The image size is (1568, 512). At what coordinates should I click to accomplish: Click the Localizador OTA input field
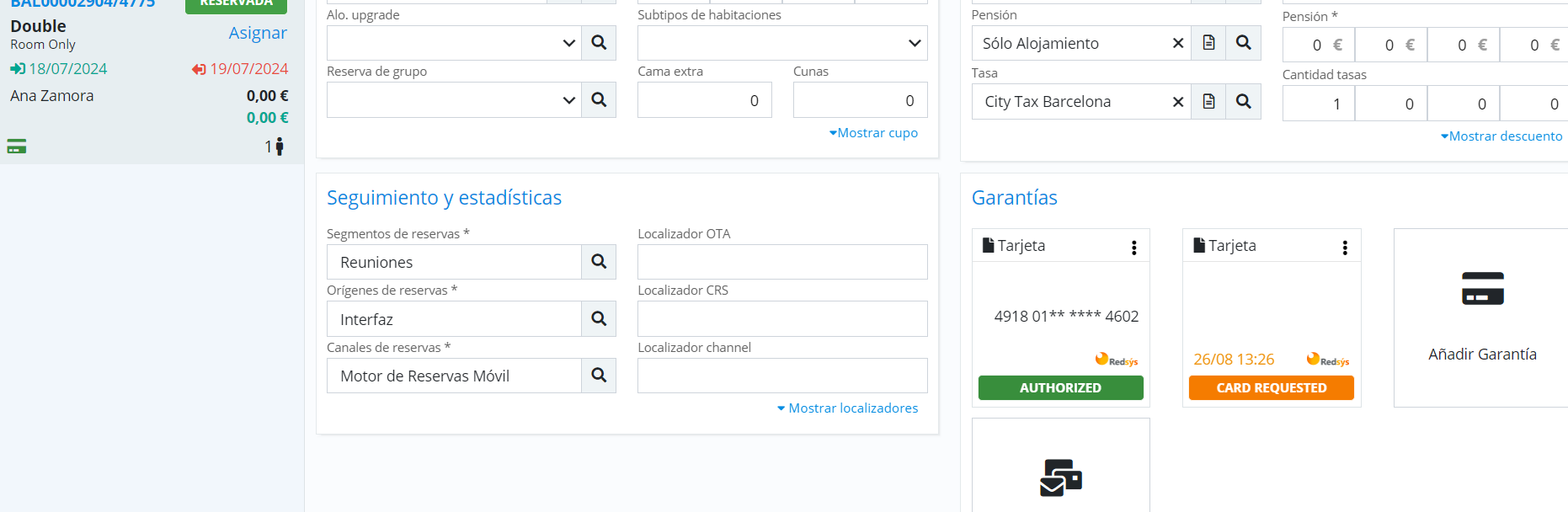pos(782,262)
